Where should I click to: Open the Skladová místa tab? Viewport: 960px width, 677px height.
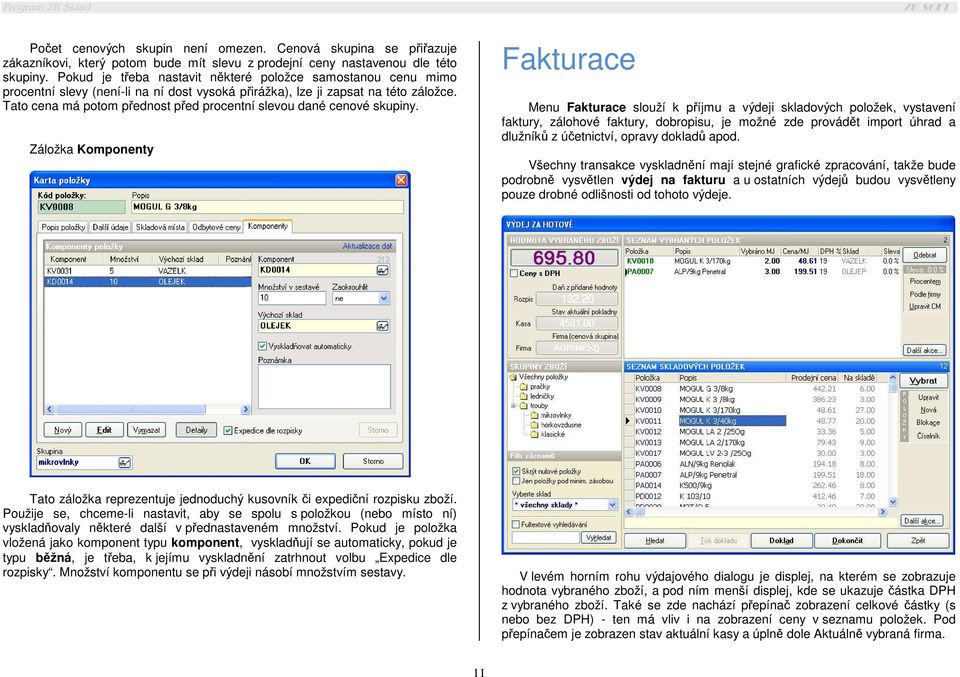[x=160, y=227]
